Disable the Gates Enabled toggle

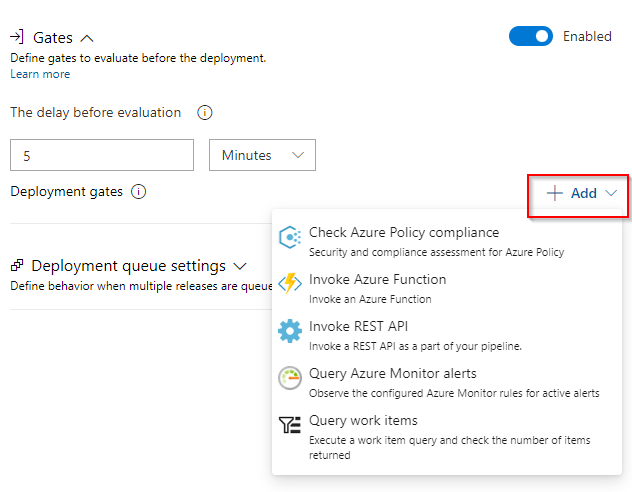pos(530,37)
